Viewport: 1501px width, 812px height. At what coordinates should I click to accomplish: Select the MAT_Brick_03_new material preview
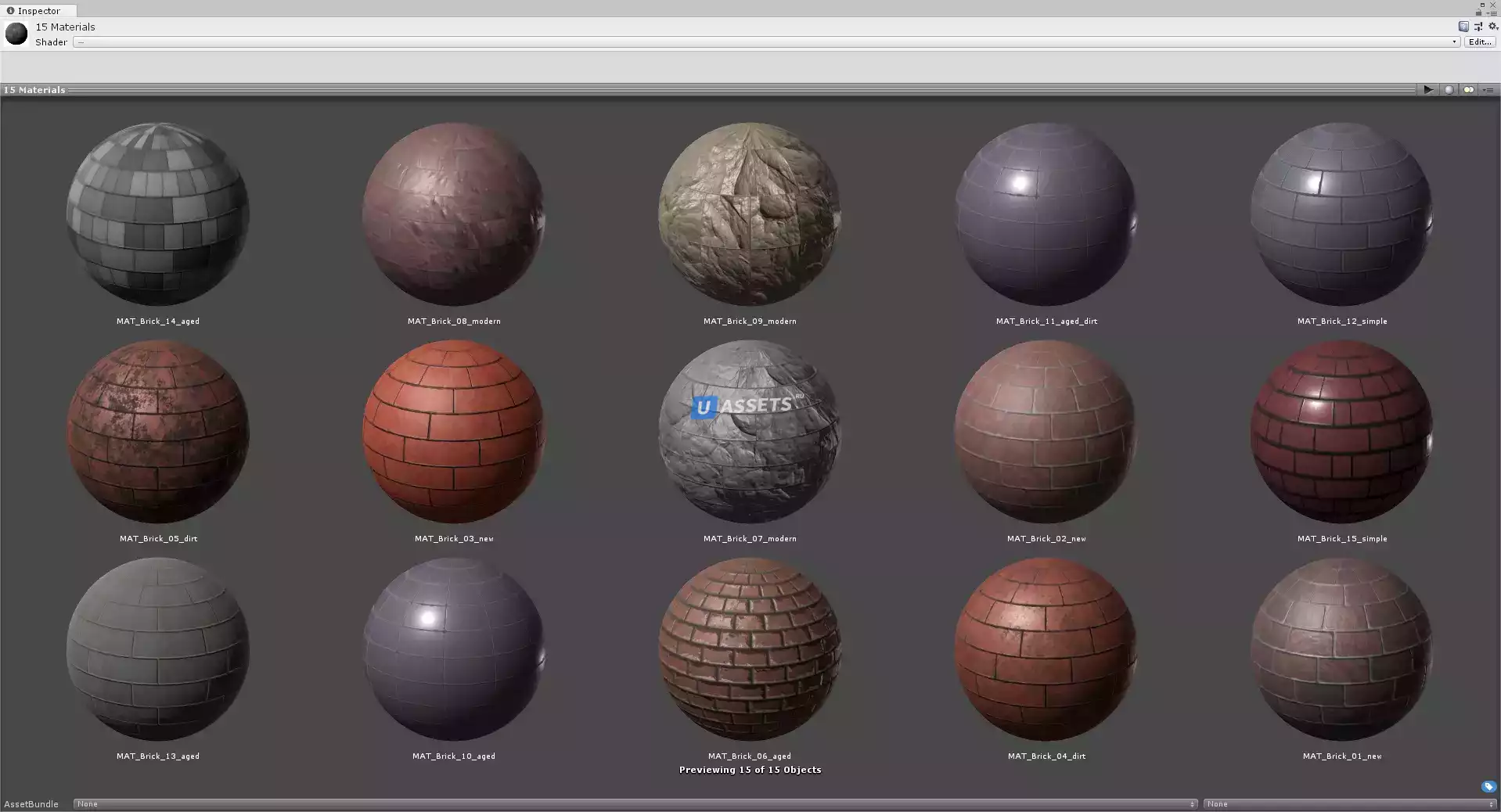point(454,432)
